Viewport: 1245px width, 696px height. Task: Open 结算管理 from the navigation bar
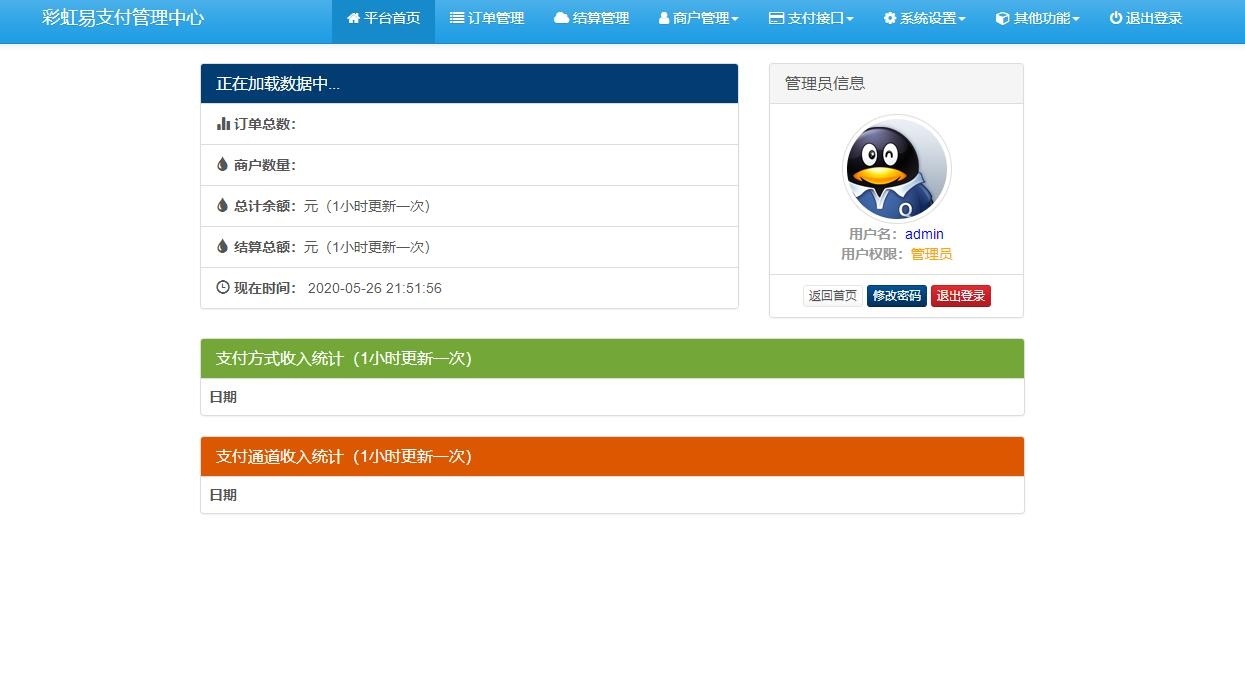click(600, 18)
